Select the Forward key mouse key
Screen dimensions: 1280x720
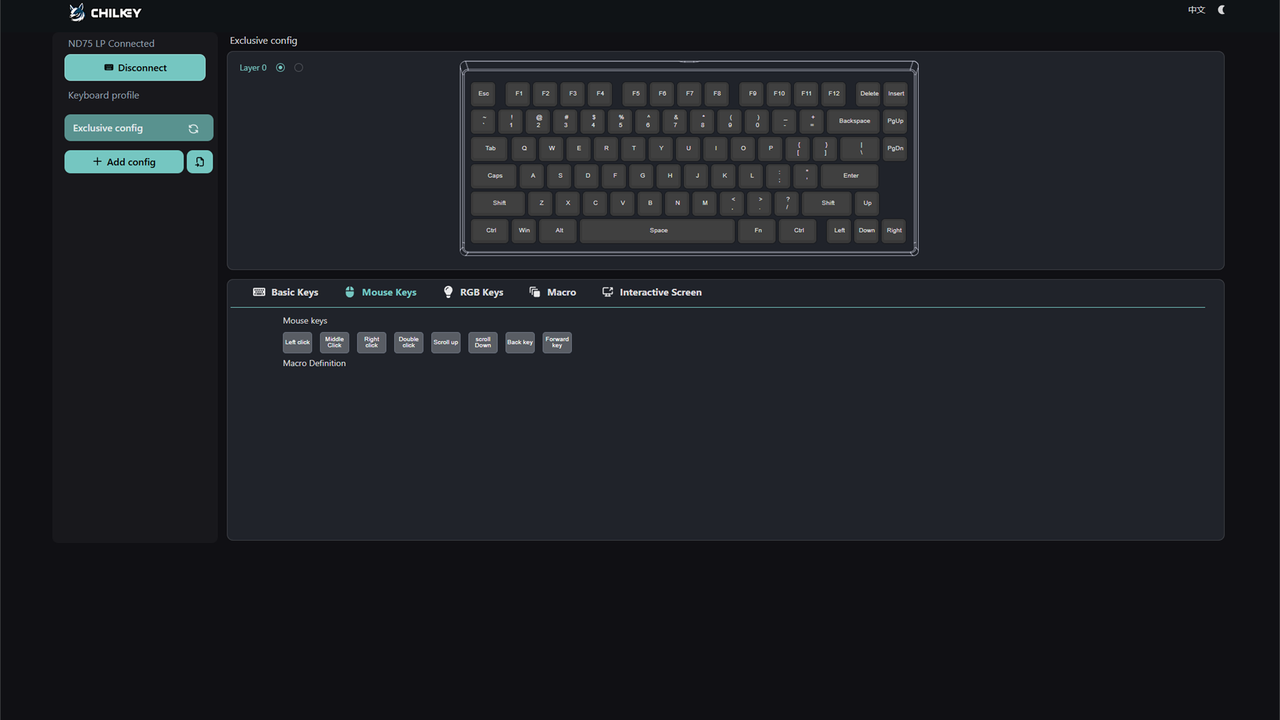(x=557, y=342)
